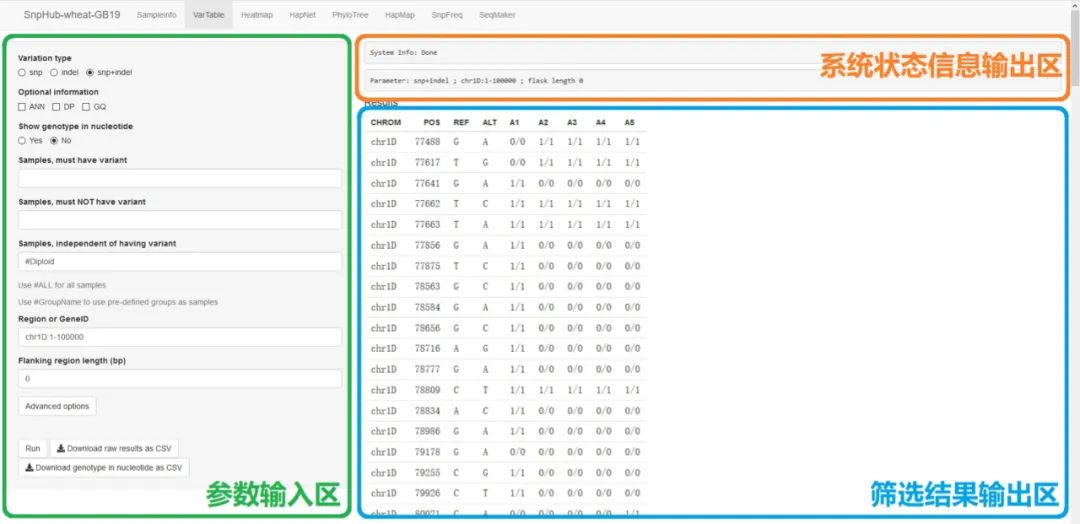1080x524 pixels.
Task: Open the HapNet tab
Action: coord(302,14)
